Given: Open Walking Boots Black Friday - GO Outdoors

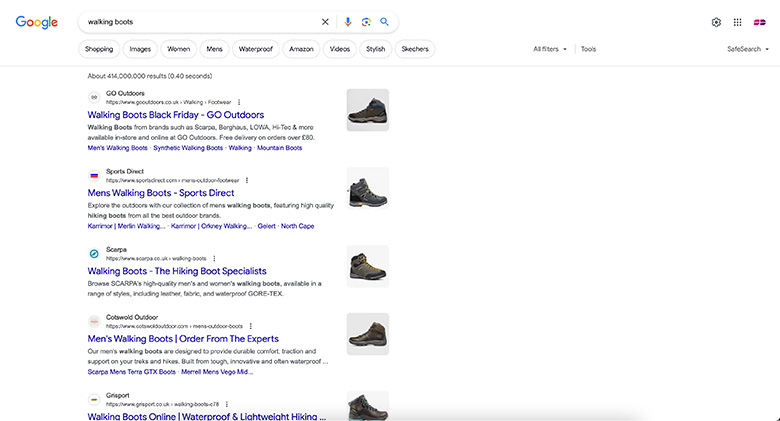Looking at the screenshot, I should [176, 115].
